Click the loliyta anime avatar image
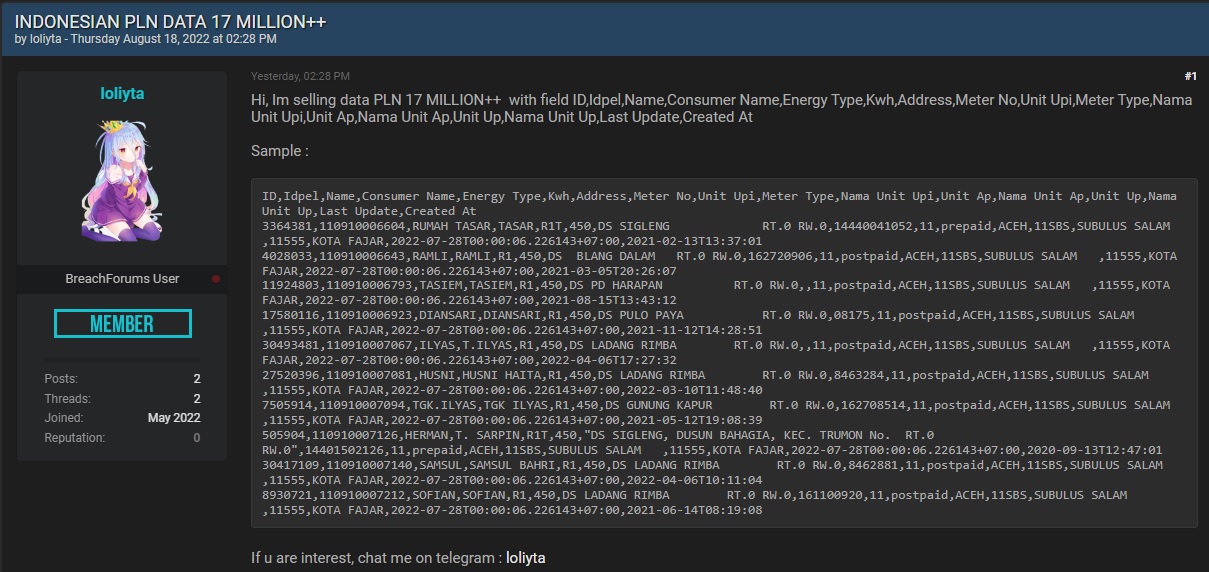This screenshot has height=572, width=1209. coord(122,181)
